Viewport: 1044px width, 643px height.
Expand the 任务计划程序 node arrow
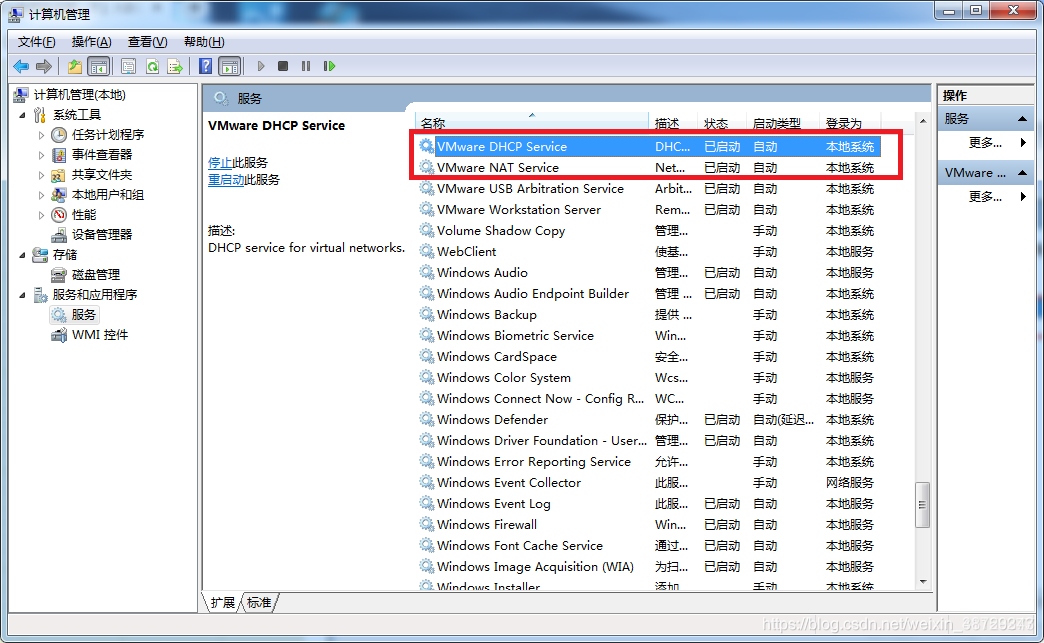pyautogui.click(x=41, y=135)
